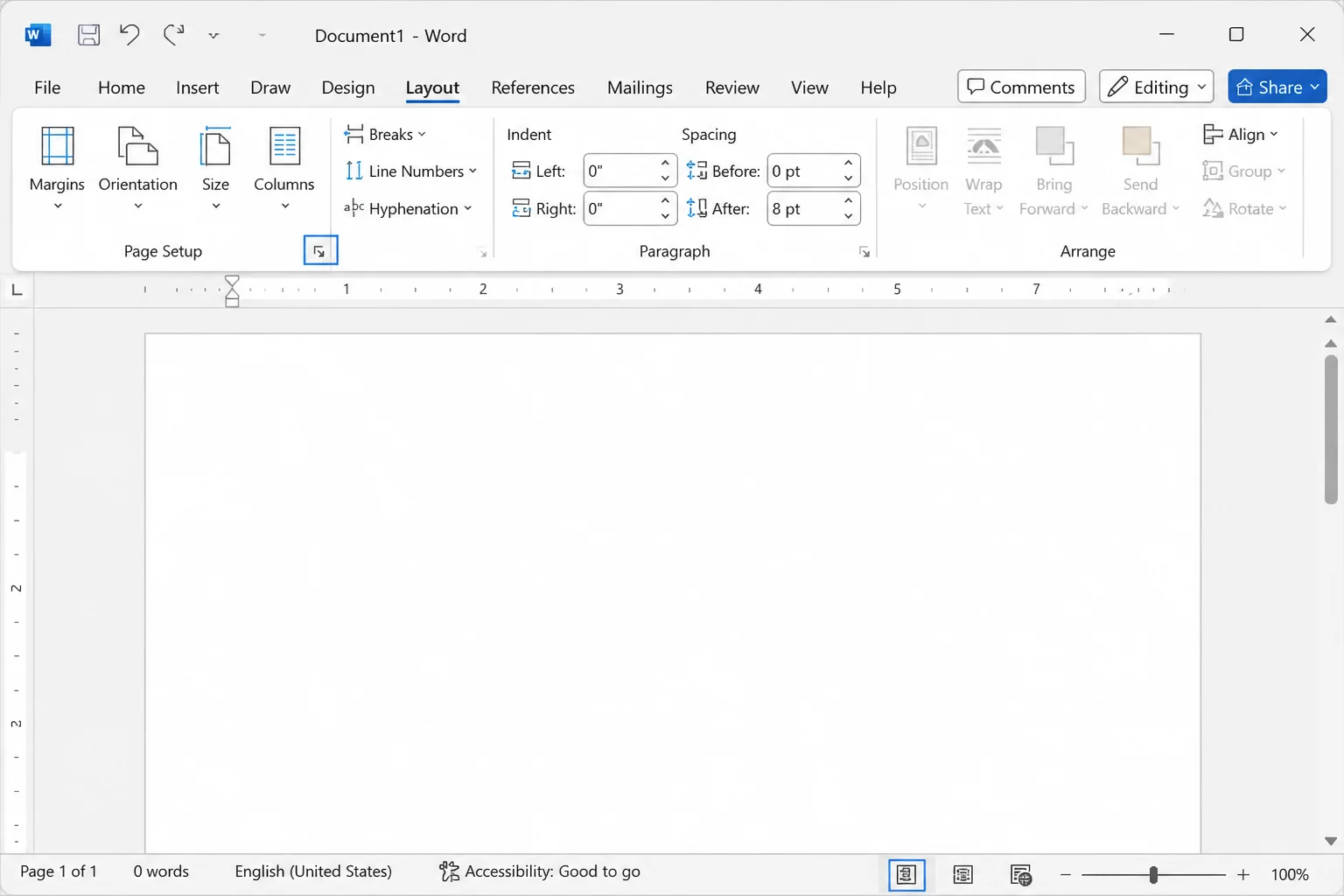Decrease Indent Right with down arrow

665,216
